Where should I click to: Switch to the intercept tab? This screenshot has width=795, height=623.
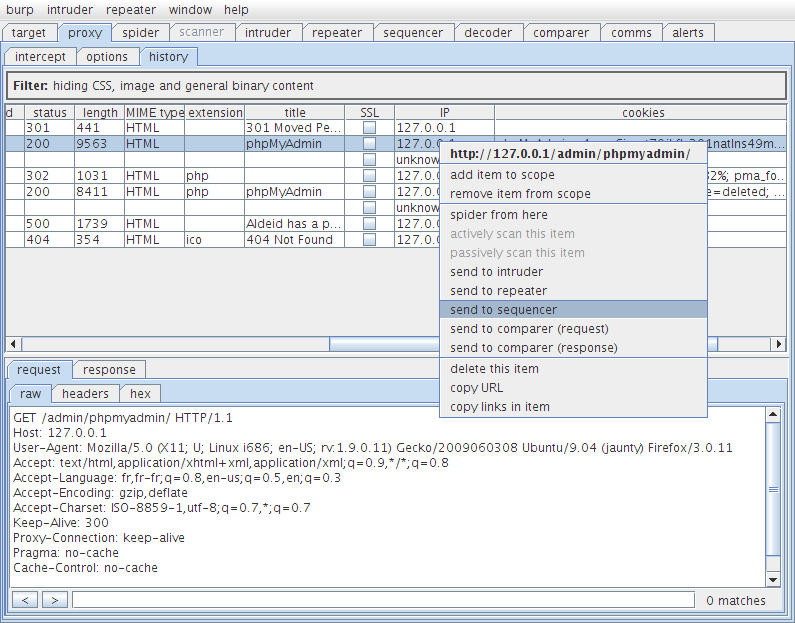coord(41,57)
